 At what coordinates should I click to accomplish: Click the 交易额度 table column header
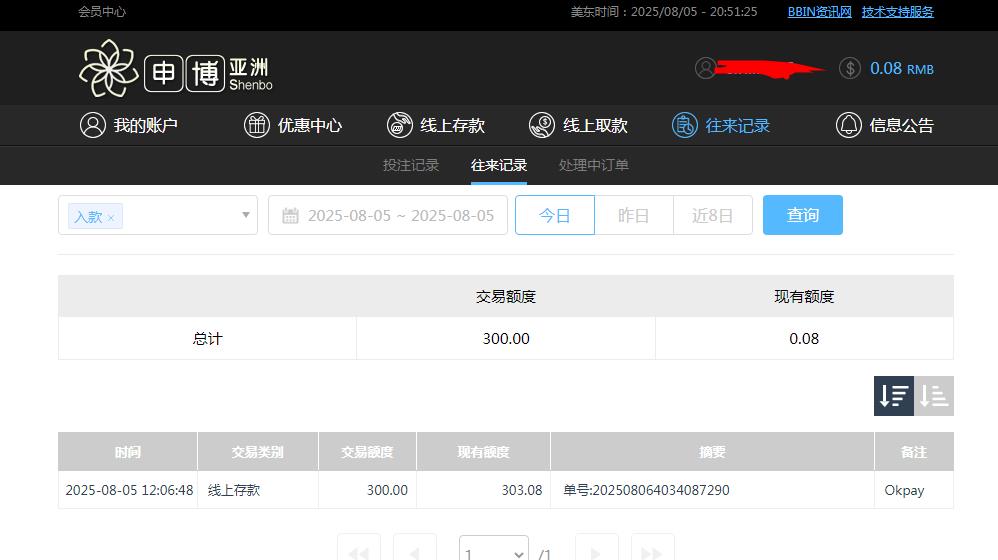367,452
